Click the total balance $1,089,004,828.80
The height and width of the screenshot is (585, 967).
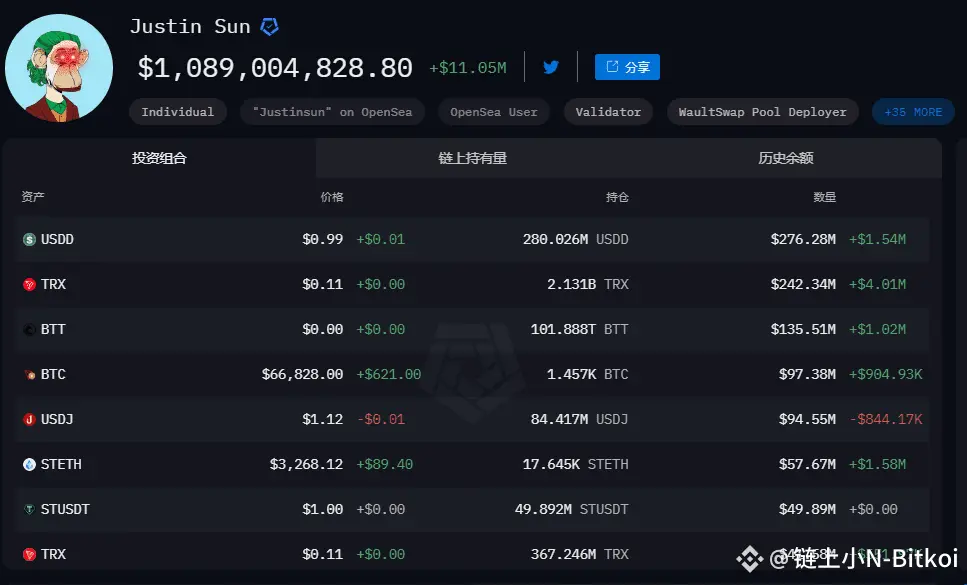point(275,67)
